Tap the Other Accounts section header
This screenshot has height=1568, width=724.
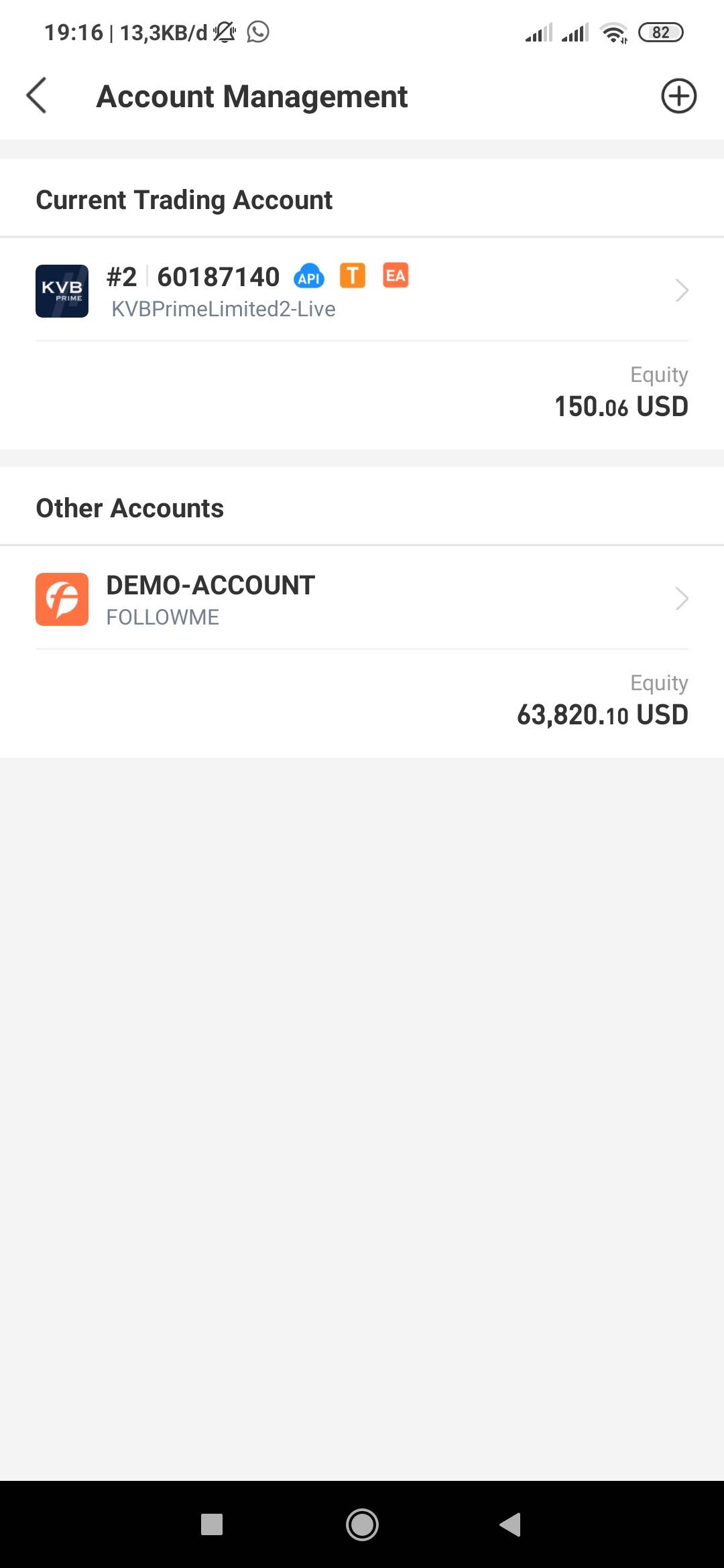pos(130,508)
